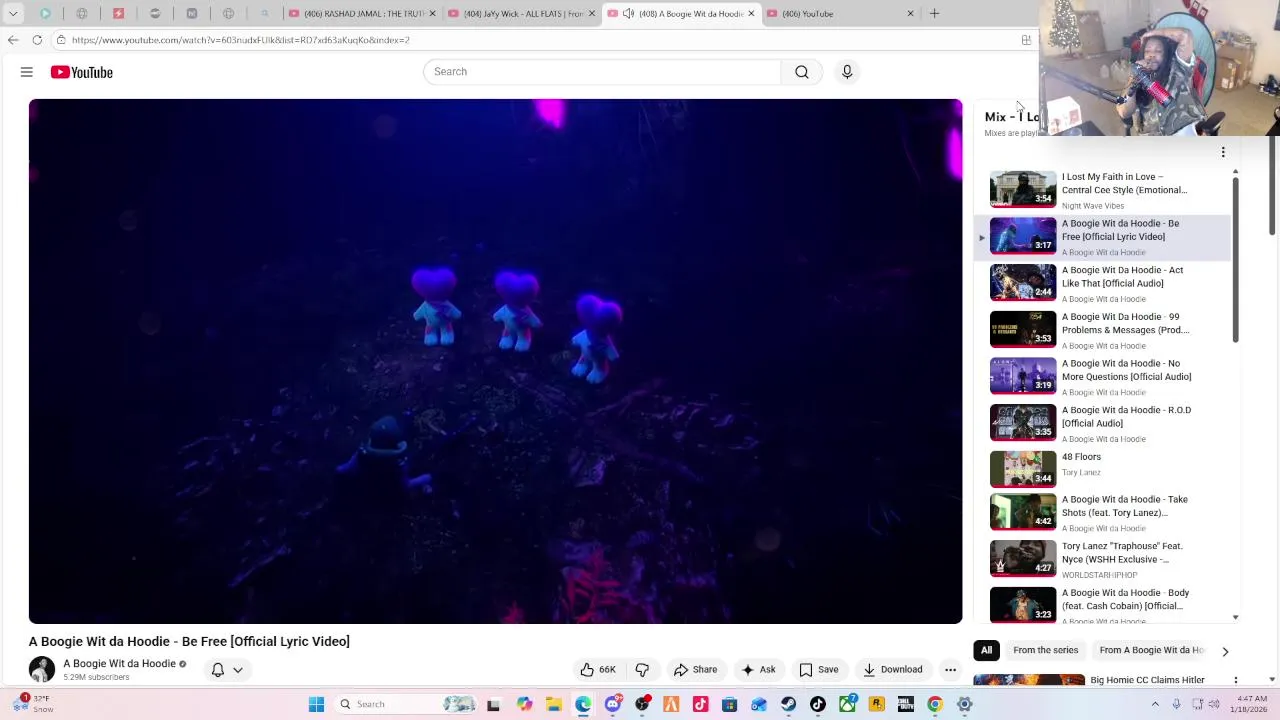Play R.O.D [Official Audio] playlist item
This screenshot has width=1280, height=720.
pyautogui.click(x=1103, y=424)
